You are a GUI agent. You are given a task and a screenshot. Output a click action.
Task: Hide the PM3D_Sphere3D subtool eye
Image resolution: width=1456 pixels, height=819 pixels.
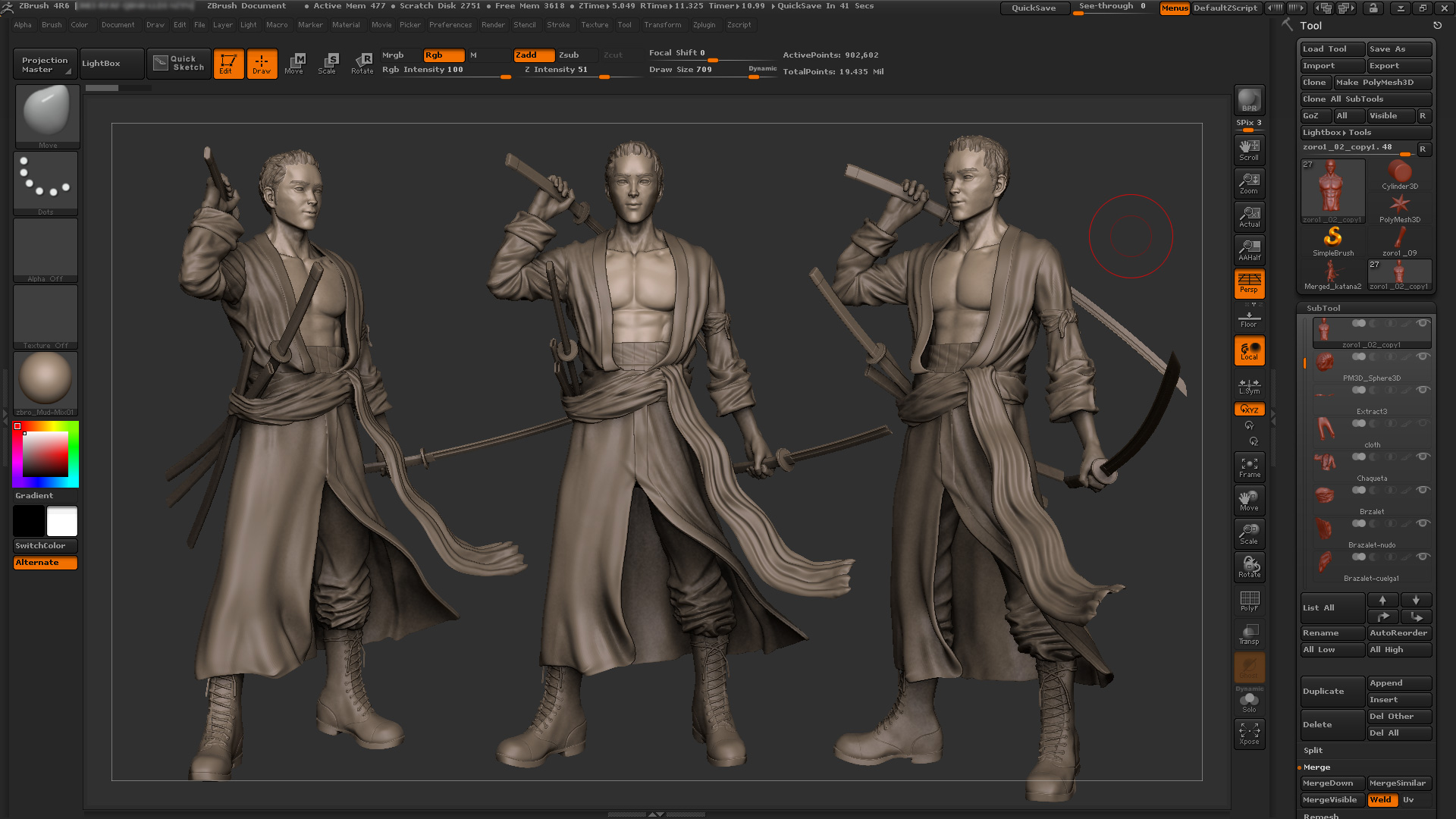(x=1423, y=357)
